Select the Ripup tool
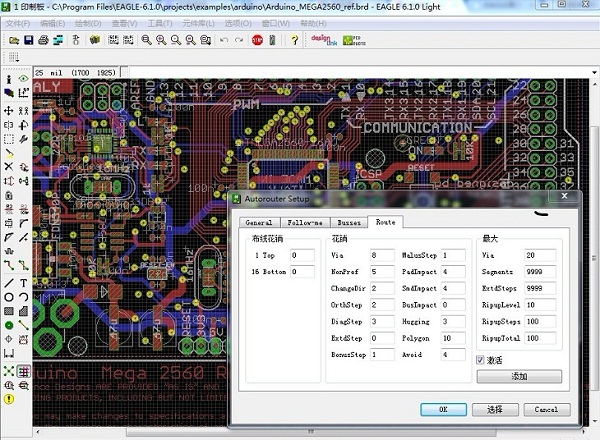 click(x=24, y=265)
